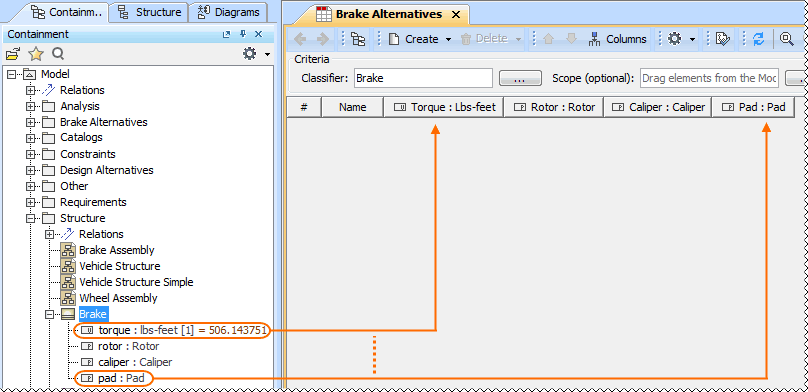Select the Requirements folder label
Image resolution: width=808 pixels, height=392 pixels.
[93, 202]
